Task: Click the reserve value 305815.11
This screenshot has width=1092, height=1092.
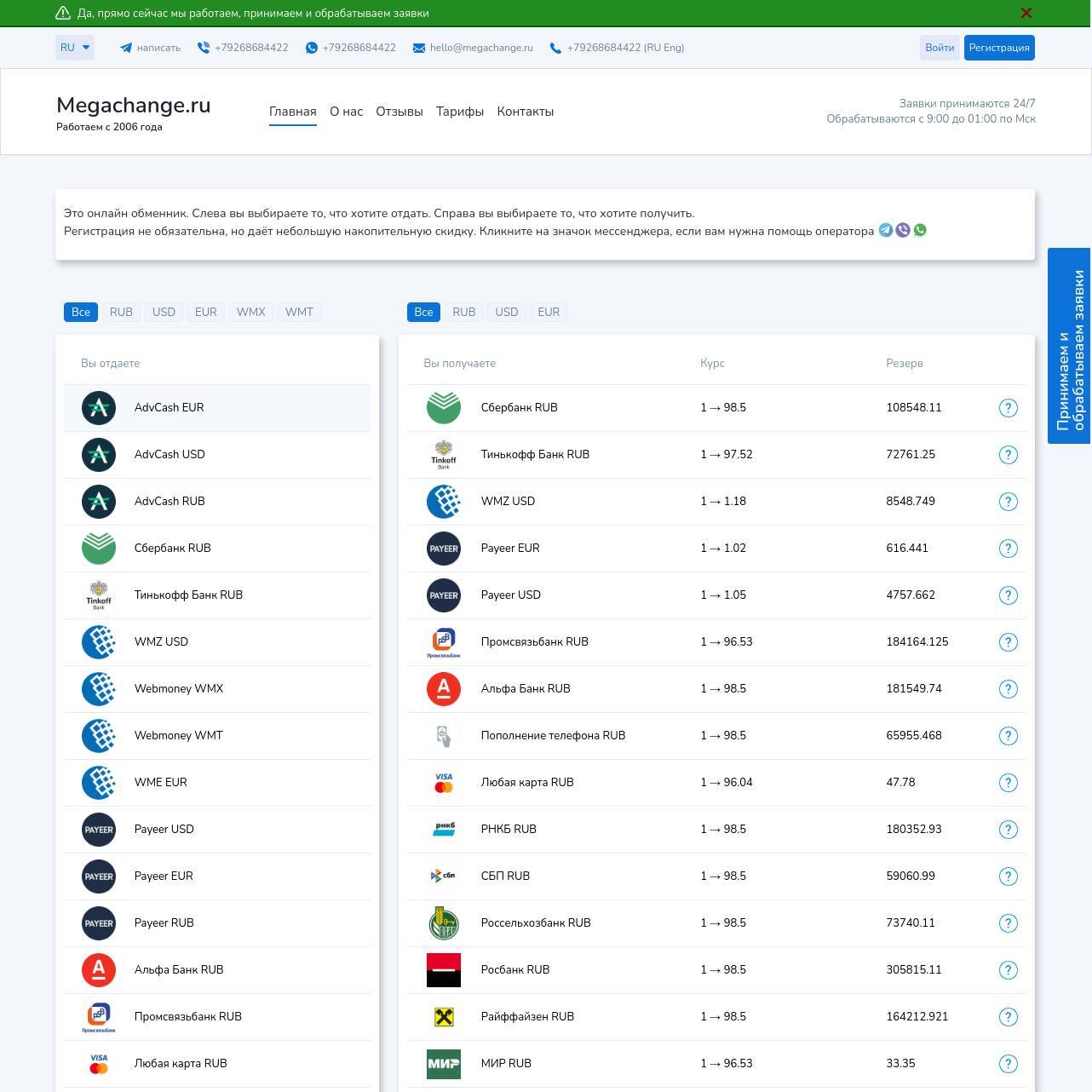Action: pos(914,970)
